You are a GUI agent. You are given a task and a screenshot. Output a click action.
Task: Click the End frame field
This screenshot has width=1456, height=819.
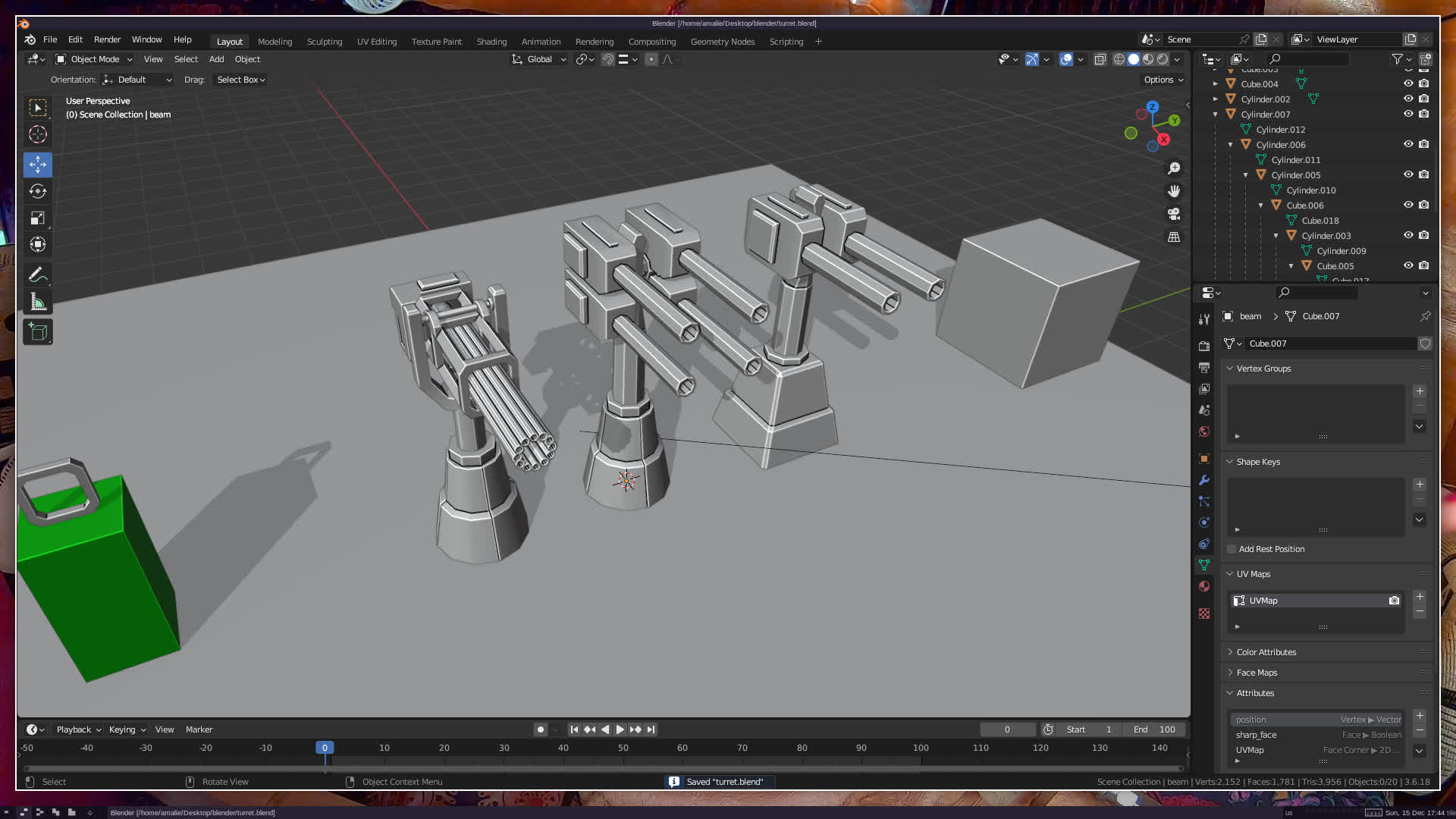[x=1154, y=730]
